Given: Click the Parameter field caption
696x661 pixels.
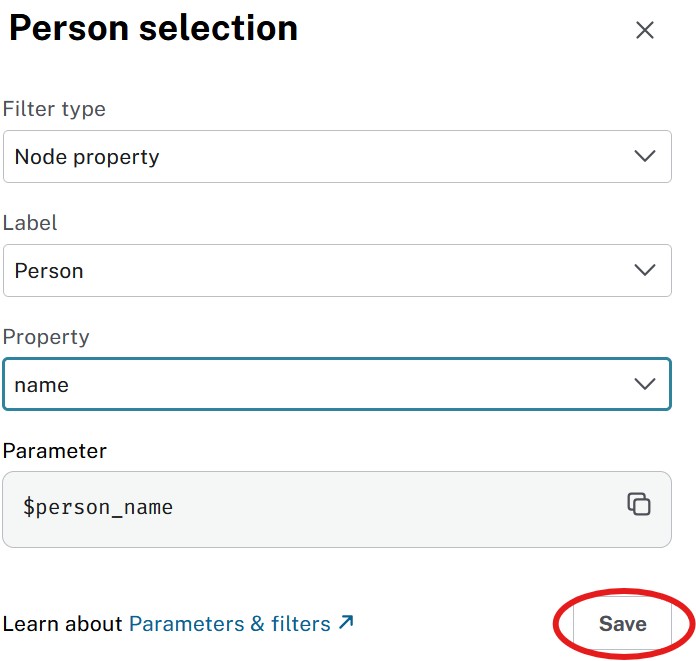Looking at the screenshot, I should click(55, 451).
